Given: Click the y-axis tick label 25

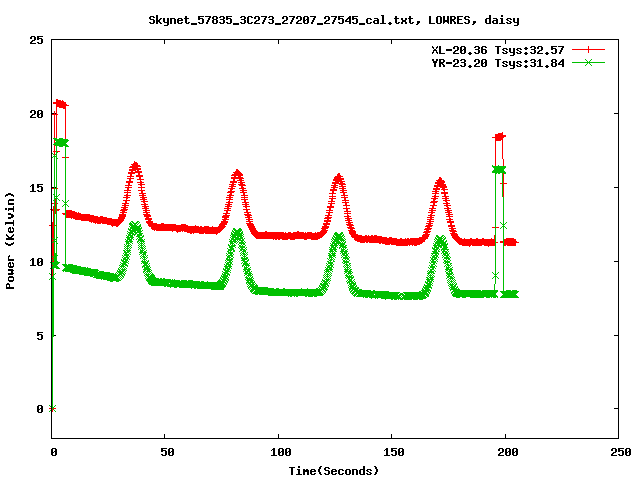Looking at the screenshot, I should 36,40.
